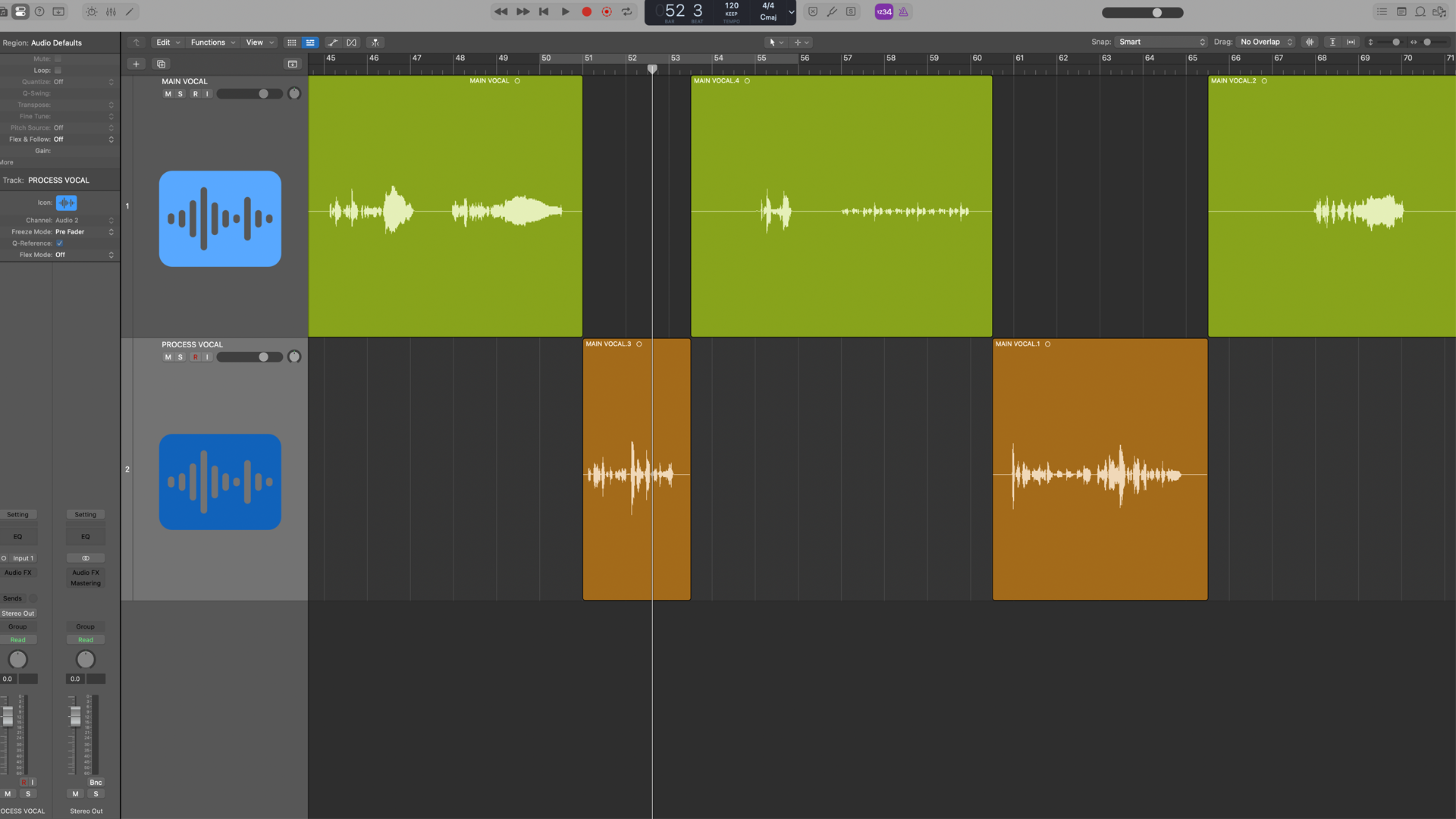Adjust the master volume slider
The height and width of the screenshot is (819, 1456).
click(x=1142, y=12)
